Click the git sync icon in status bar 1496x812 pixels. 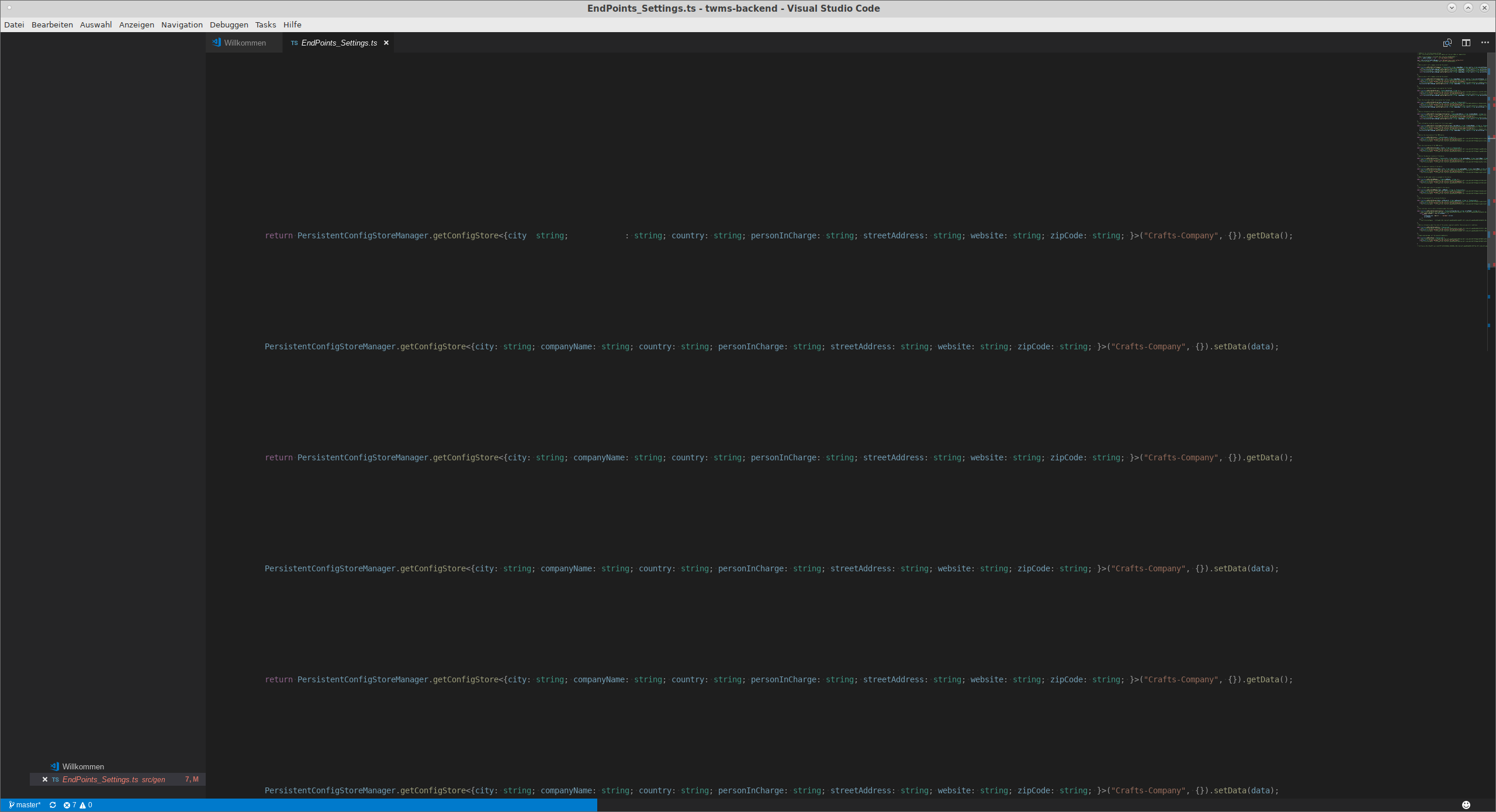53,805
